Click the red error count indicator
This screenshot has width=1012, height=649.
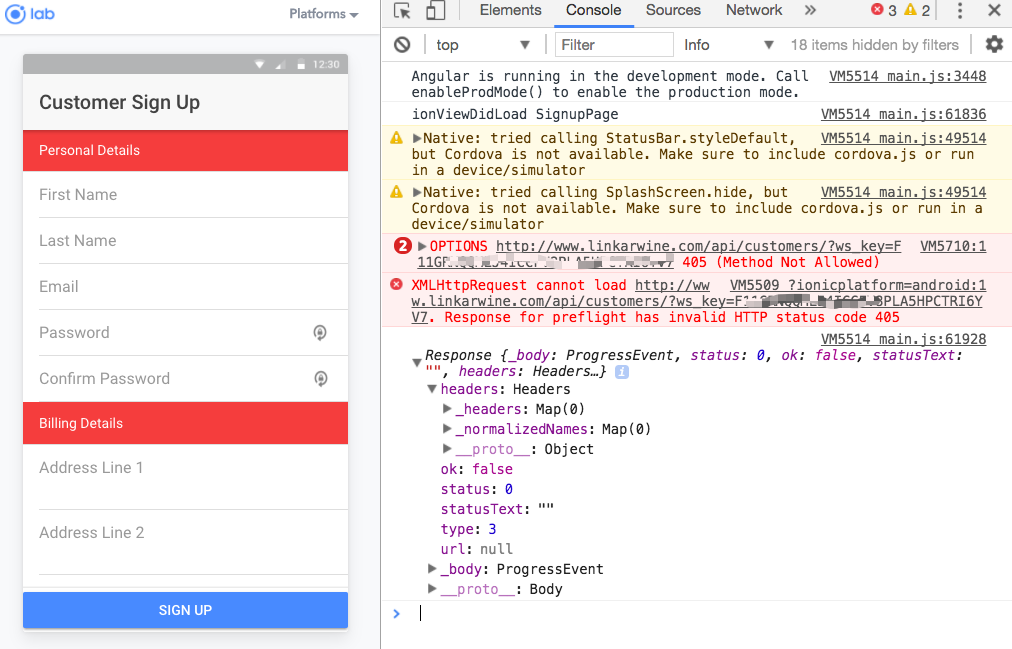click(x=883, y=11)
